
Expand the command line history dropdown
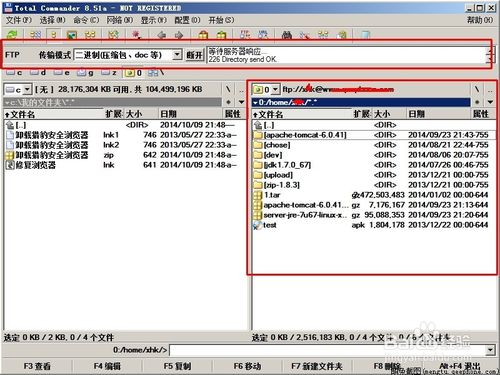[490, 350]
